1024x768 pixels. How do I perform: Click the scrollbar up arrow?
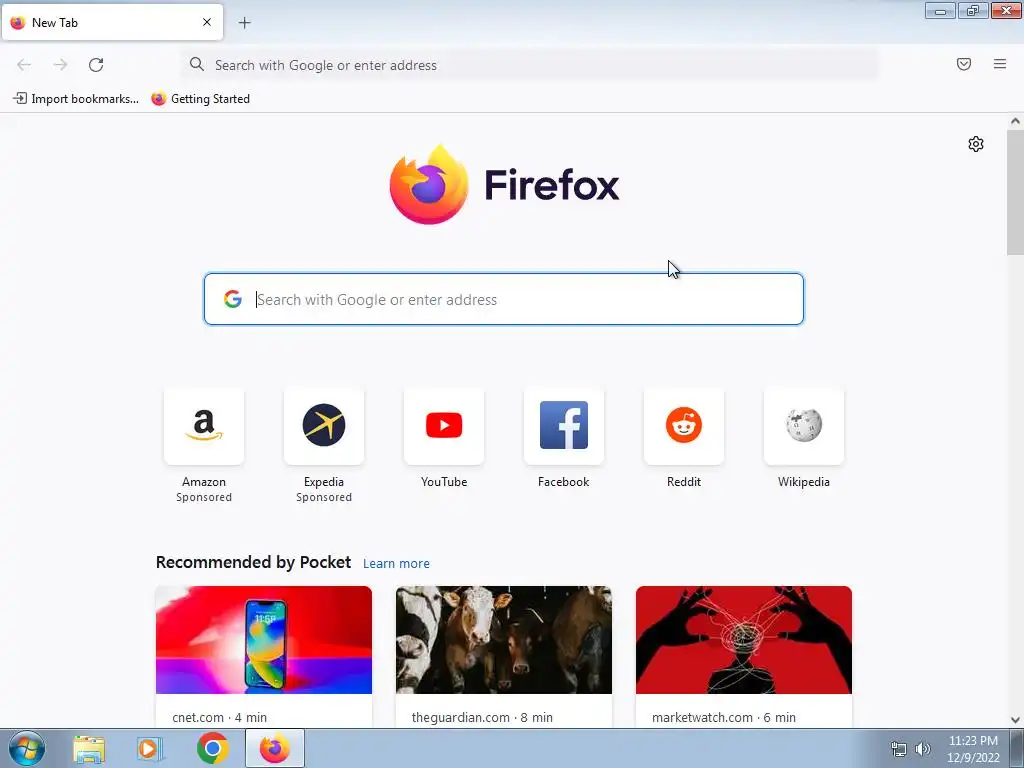[x=1015, y=121]
